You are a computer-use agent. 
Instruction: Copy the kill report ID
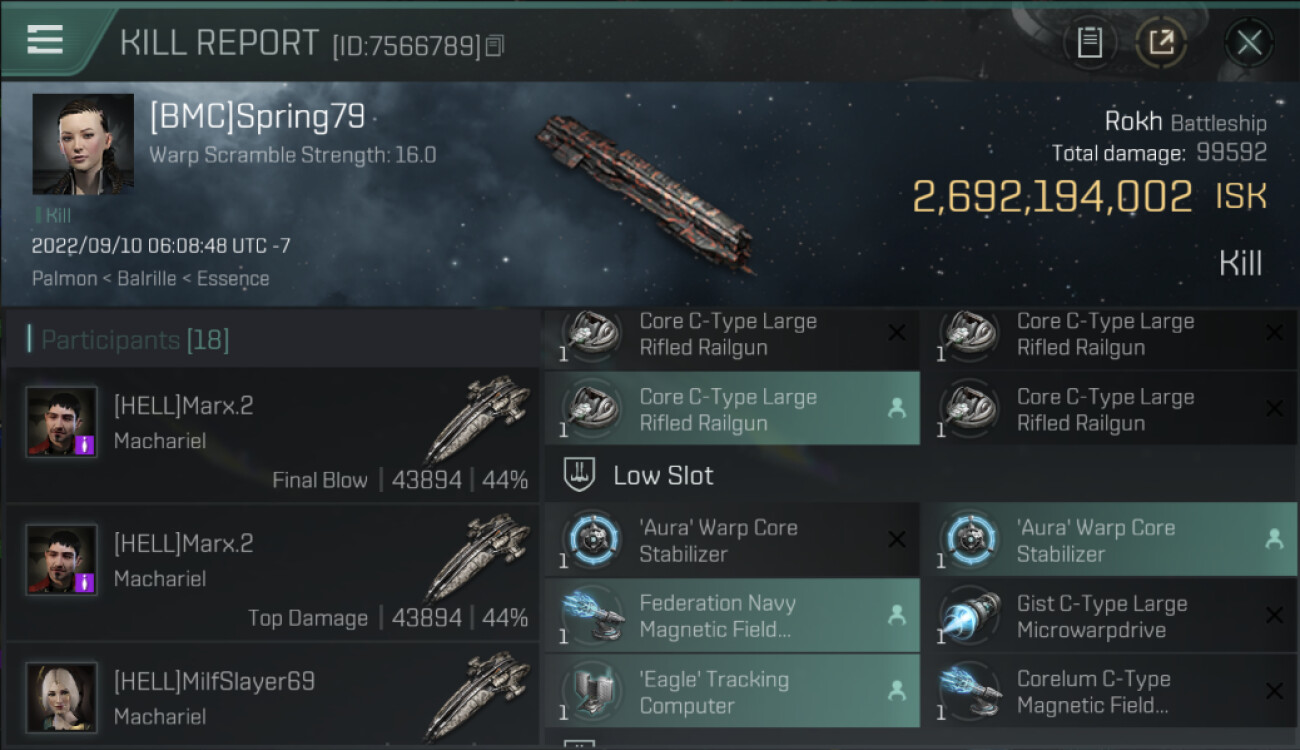[x=495, y=46]
